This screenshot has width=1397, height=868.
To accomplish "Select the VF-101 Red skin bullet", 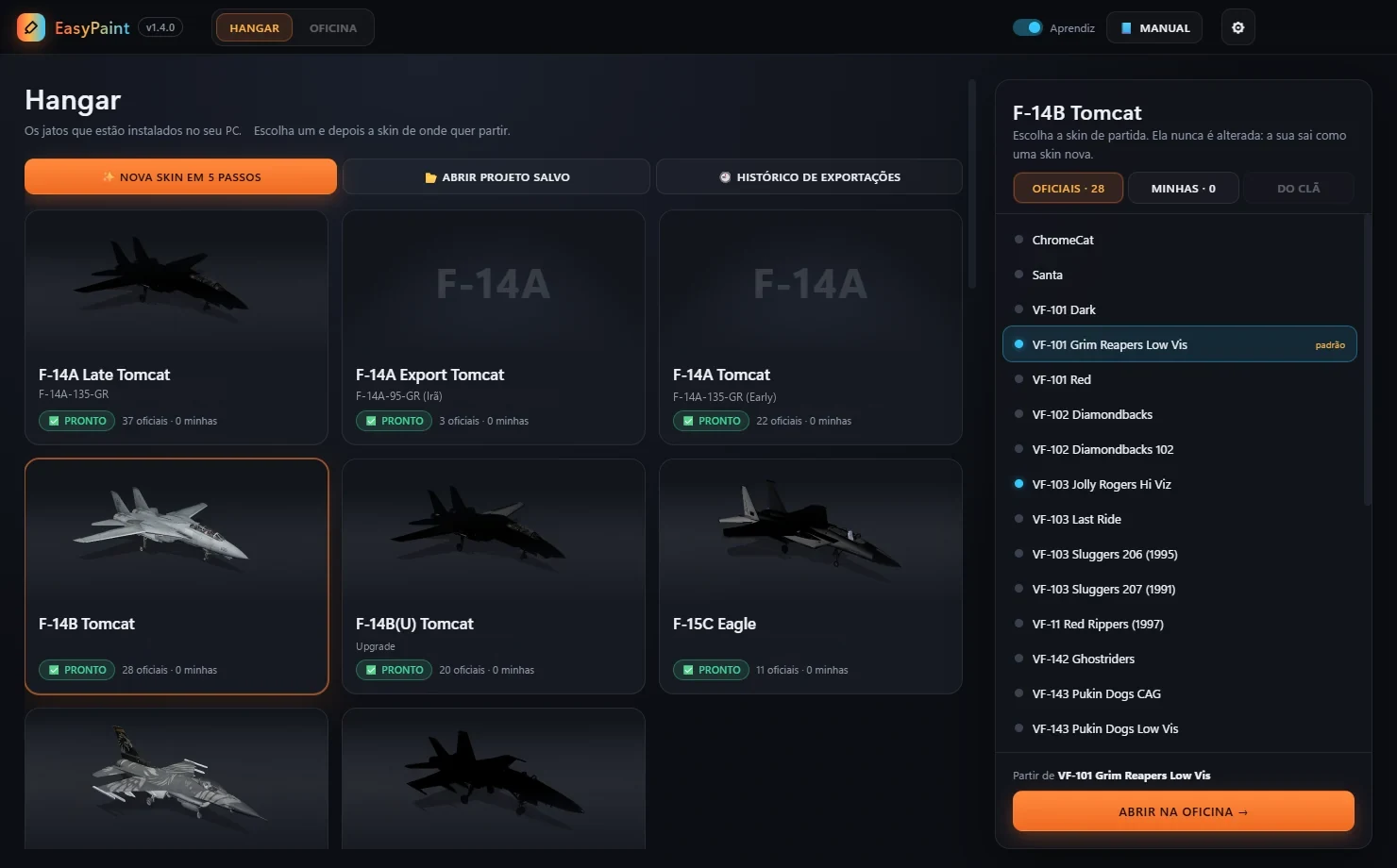I will 1018,379.
